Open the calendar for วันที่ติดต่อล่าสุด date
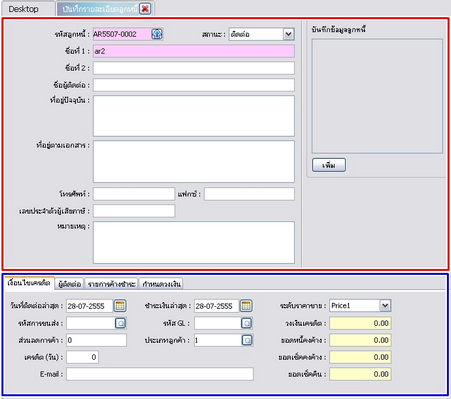 tap(120, 306)
